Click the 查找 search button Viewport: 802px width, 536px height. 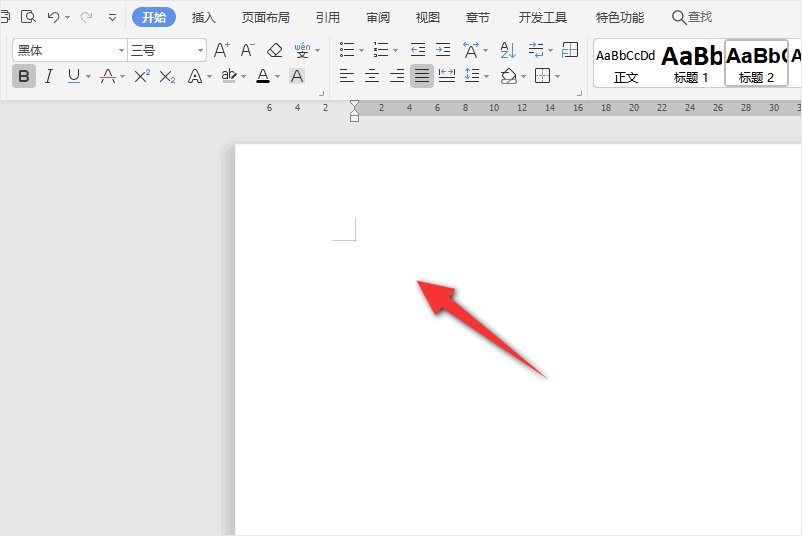[692, 17]
